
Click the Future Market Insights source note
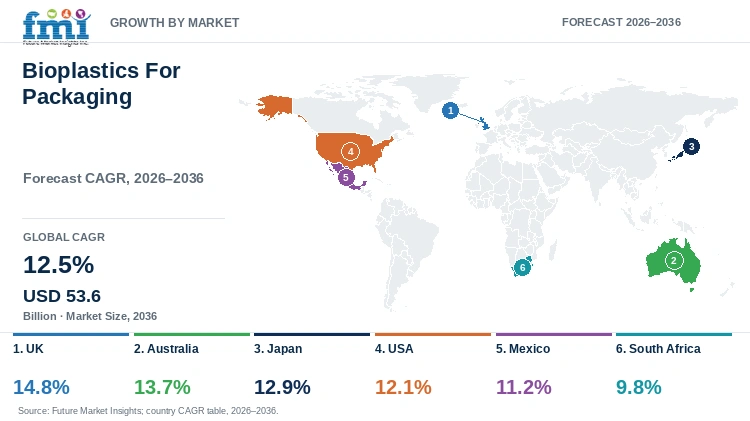click(x=148, y=410)
